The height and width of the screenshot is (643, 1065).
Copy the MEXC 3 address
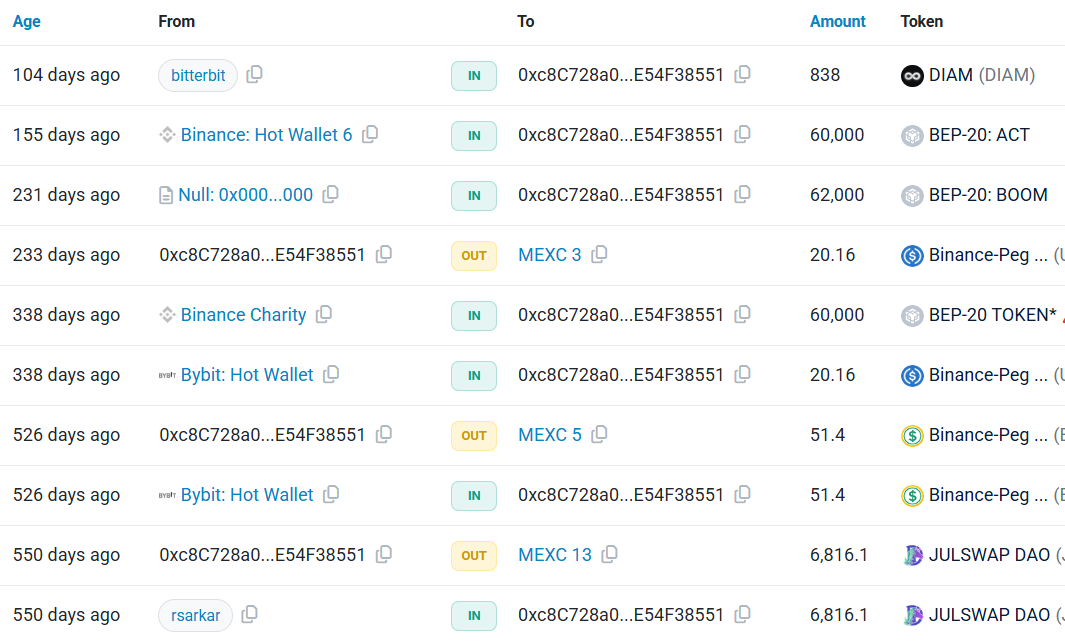tap(600, 254)
